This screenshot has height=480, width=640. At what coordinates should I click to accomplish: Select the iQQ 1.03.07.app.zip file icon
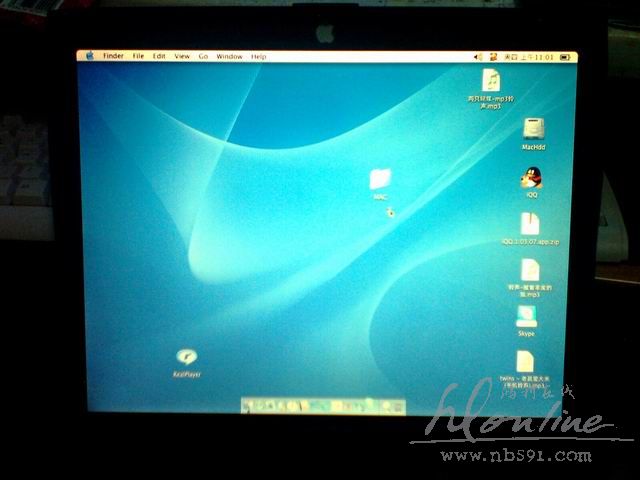tap(530, 224)
